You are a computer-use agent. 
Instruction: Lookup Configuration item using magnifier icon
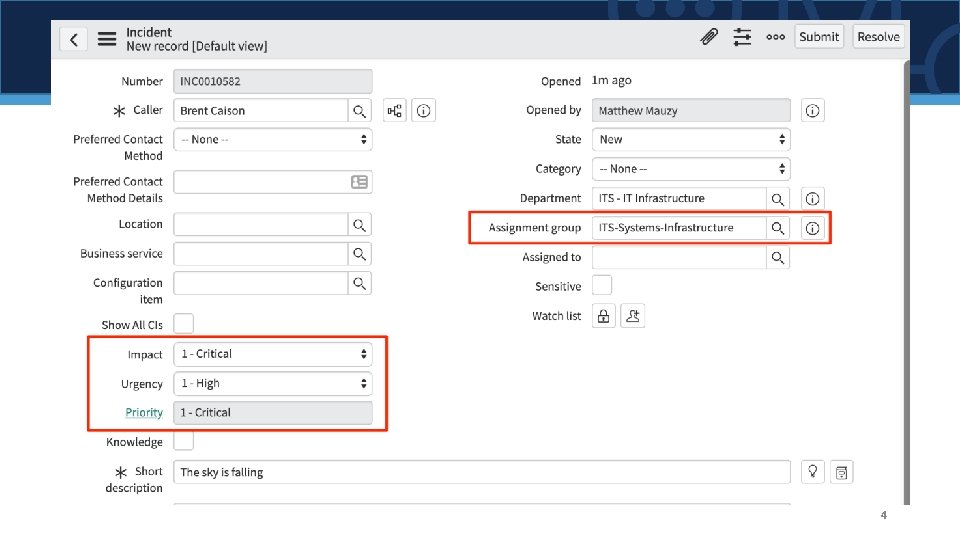pos(359,283)
